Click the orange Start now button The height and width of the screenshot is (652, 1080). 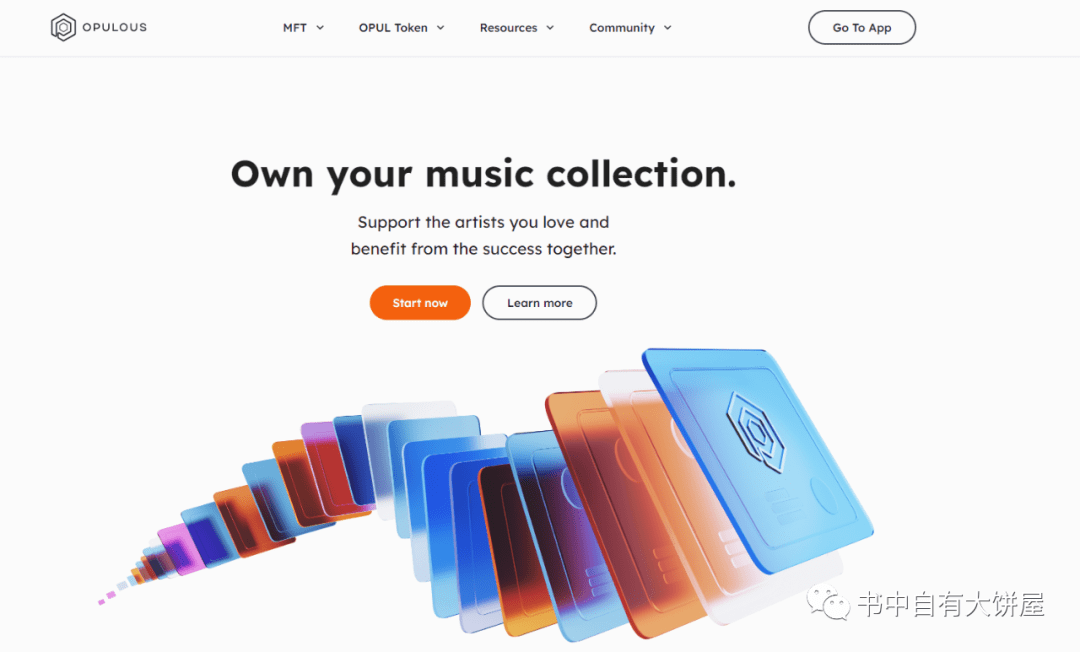pyautogui.click(x=420, y=303)
